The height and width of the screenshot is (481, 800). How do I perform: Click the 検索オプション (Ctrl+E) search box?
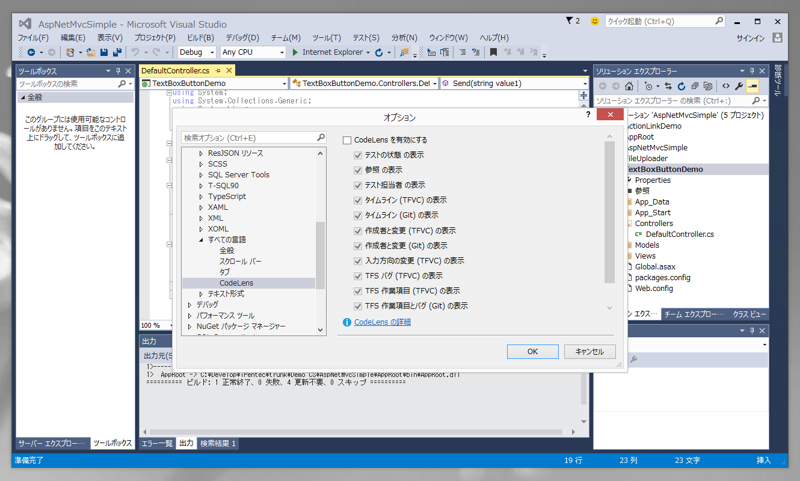254,138
